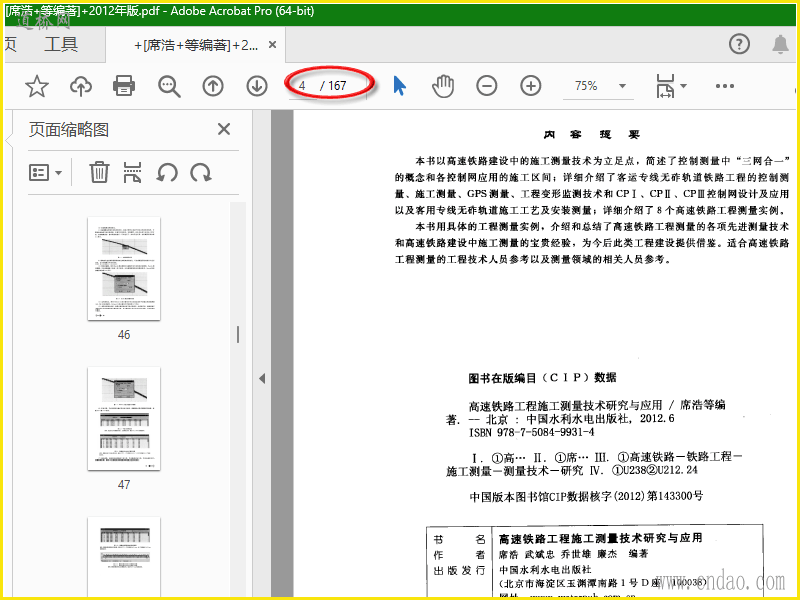Zoom in with the plus circle button

[x=531, y=86]
